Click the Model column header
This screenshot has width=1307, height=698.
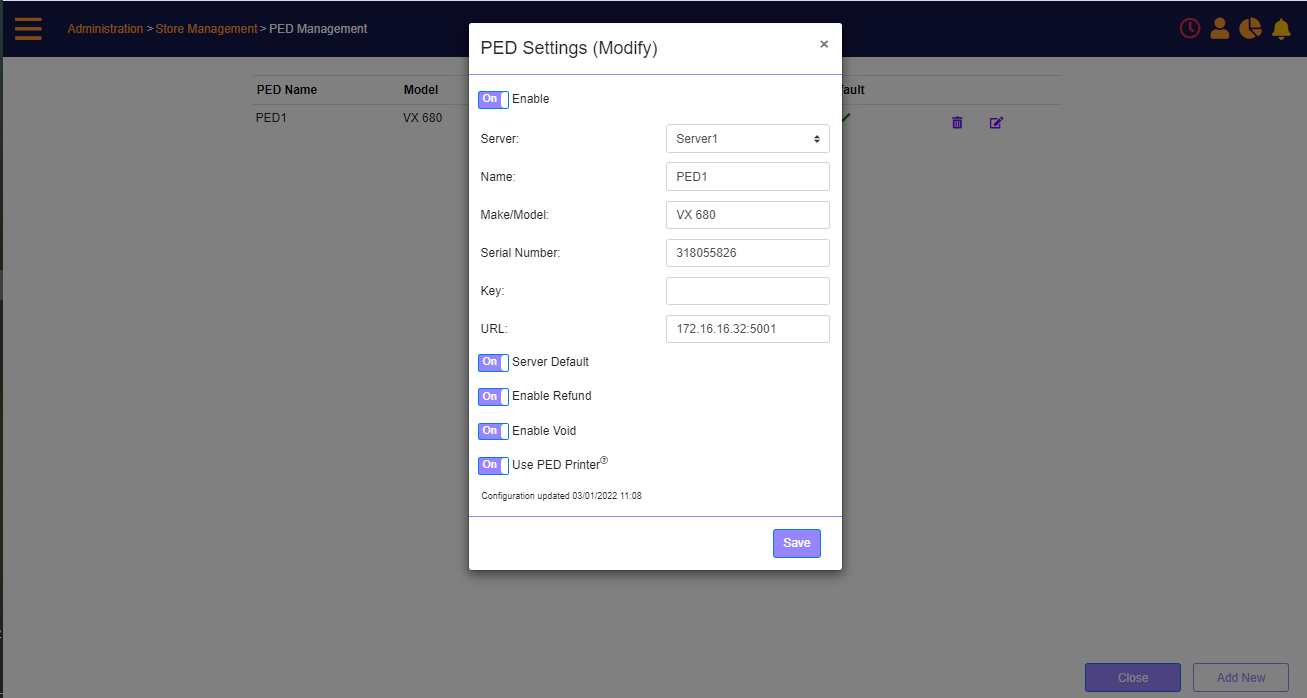tap(421, 90)
